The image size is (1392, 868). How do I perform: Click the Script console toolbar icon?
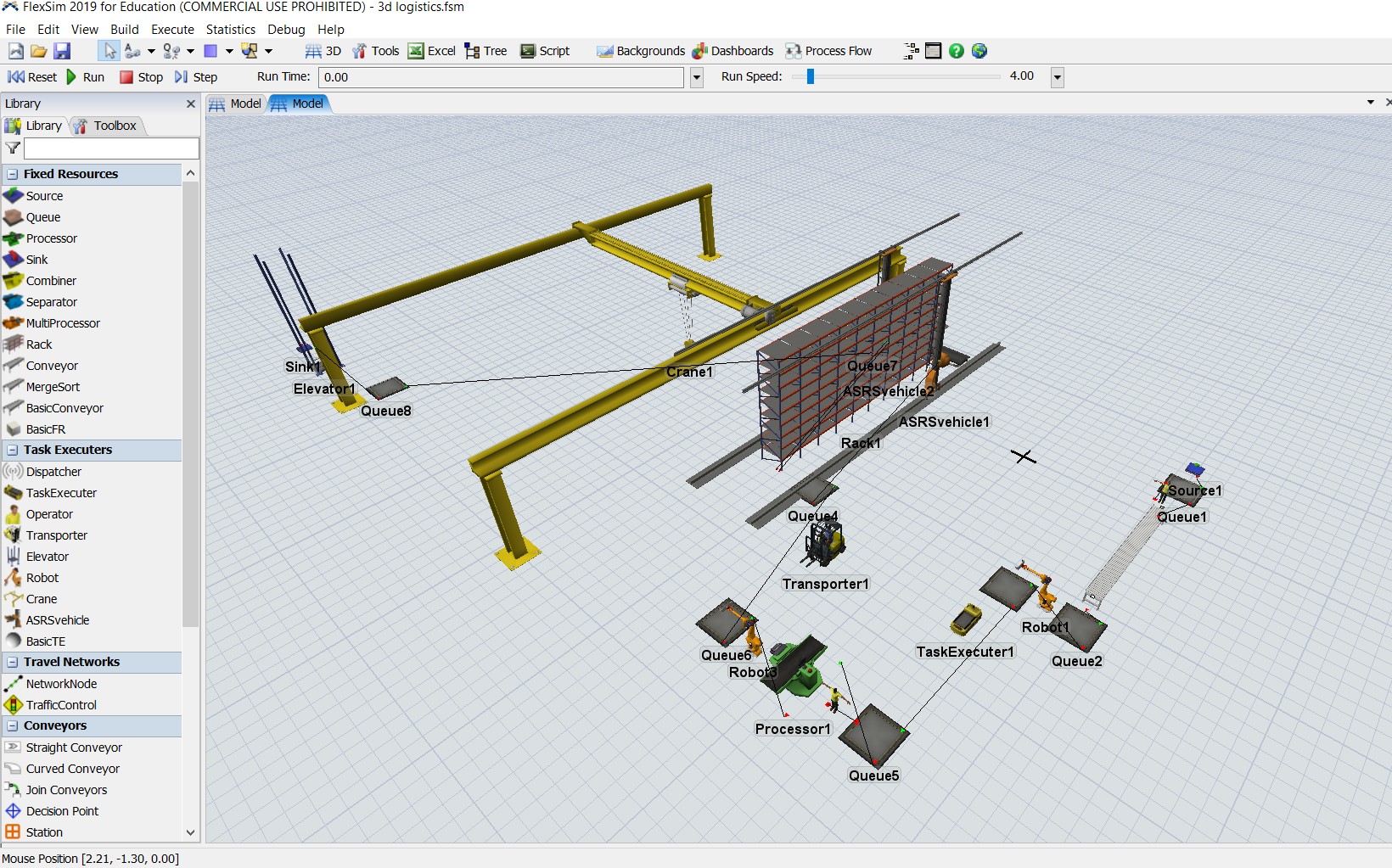pyautogui.click(x=545, y=51)
